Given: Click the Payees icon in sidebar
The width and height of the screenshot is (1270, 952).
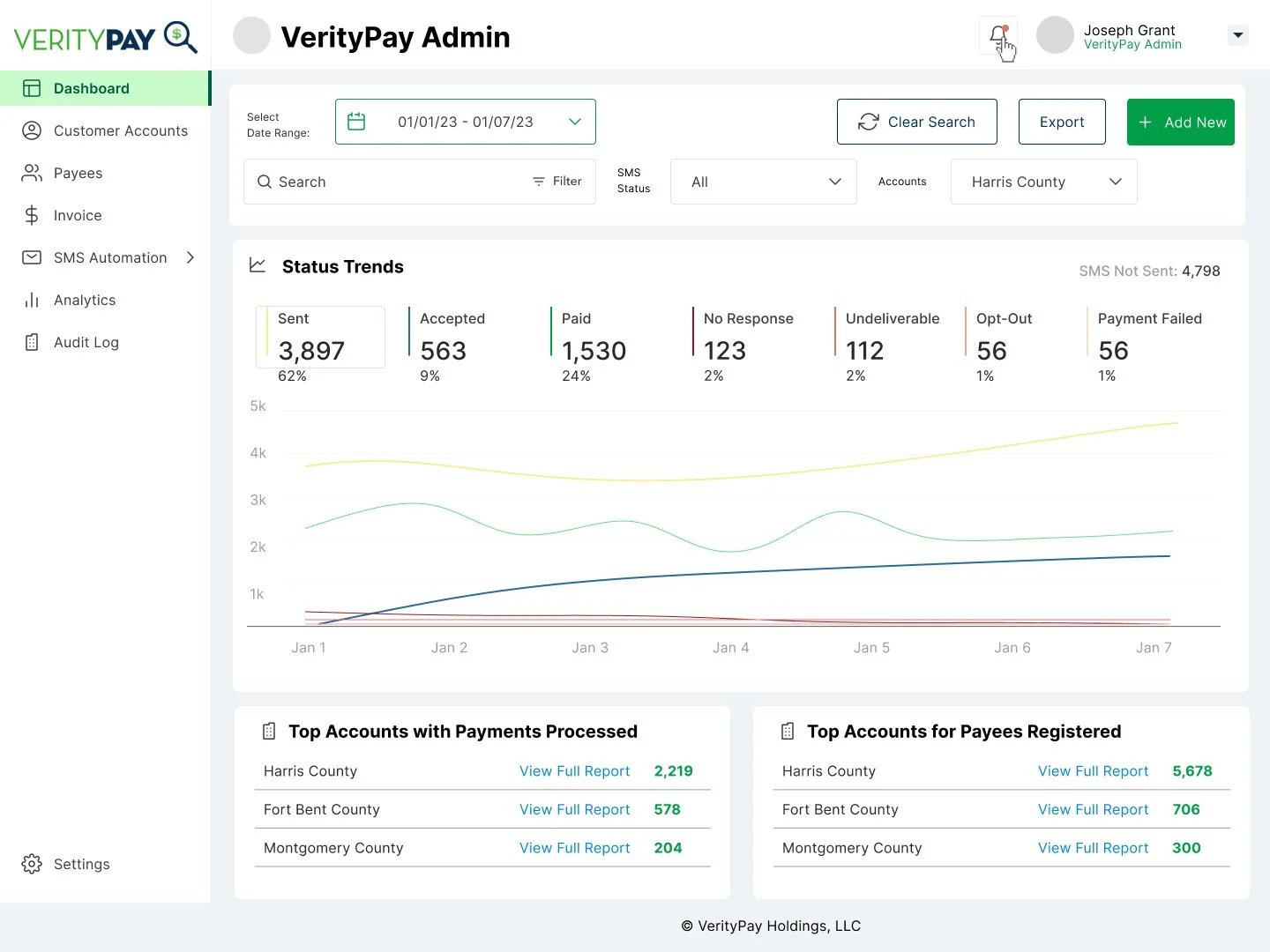Looking at the screenshot, I should pos(32,173).
